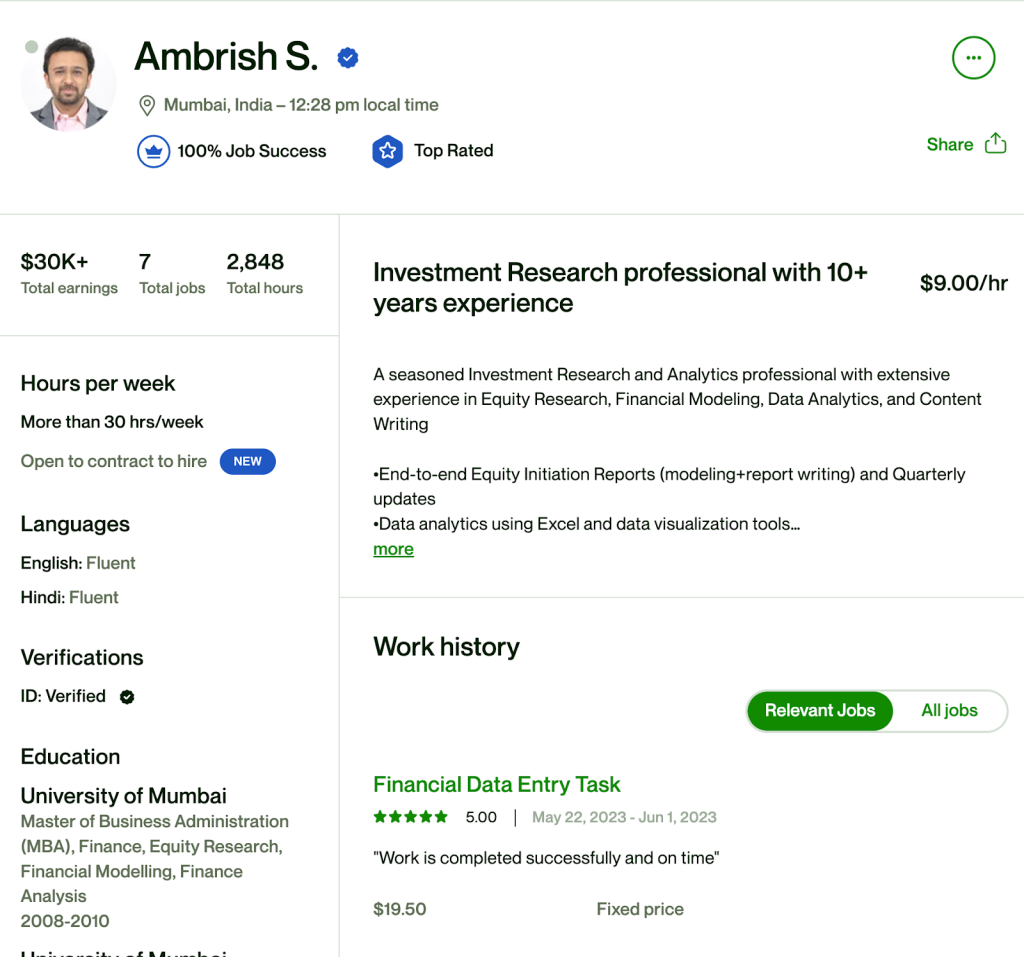This screenshot has height=957, width=1024.
Task: Click the share upload icon
Action: coord(996,144)
